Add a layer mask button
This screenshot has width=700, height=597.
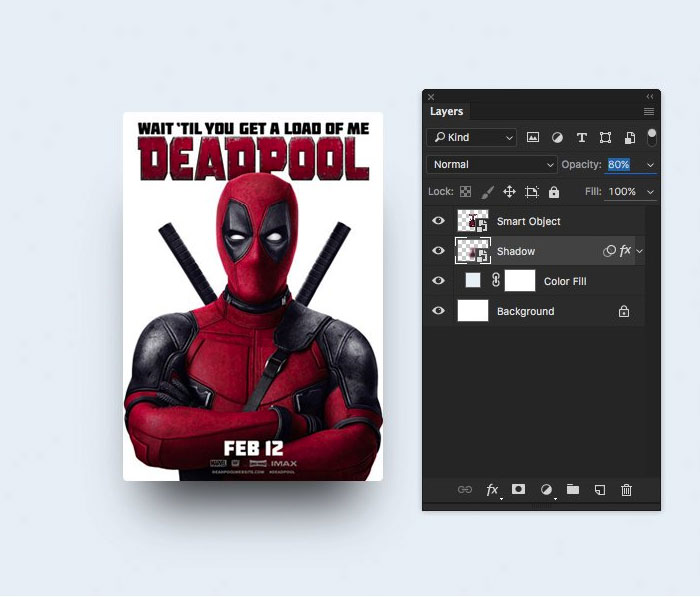pos(518,489)
